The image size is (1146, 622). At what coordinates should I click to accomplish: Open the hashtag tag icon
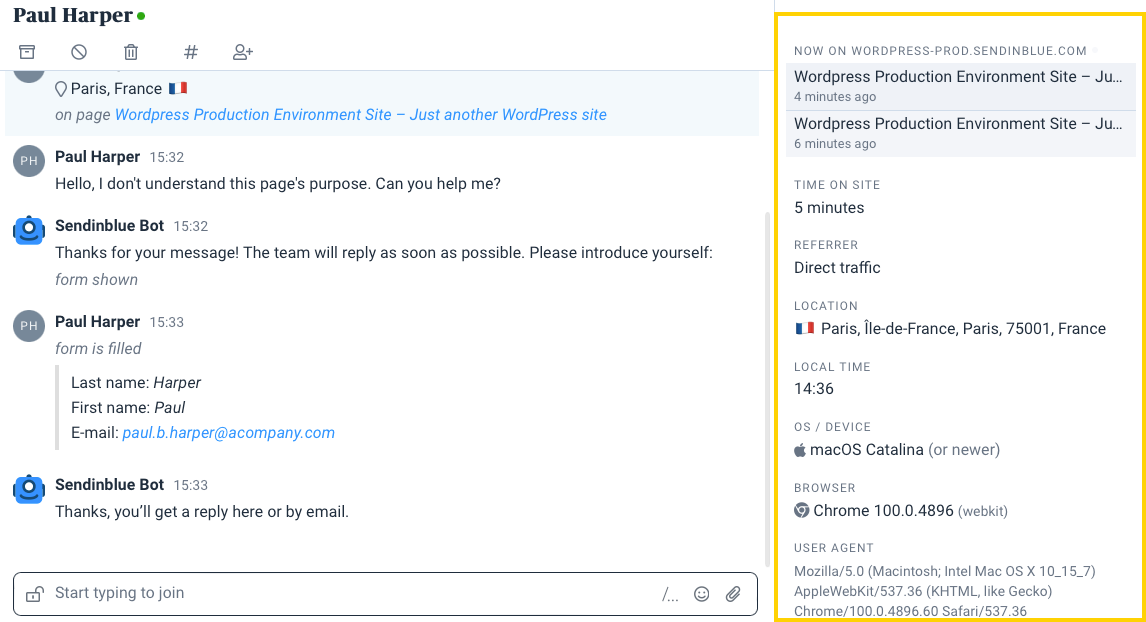click(x=191, y=52)
